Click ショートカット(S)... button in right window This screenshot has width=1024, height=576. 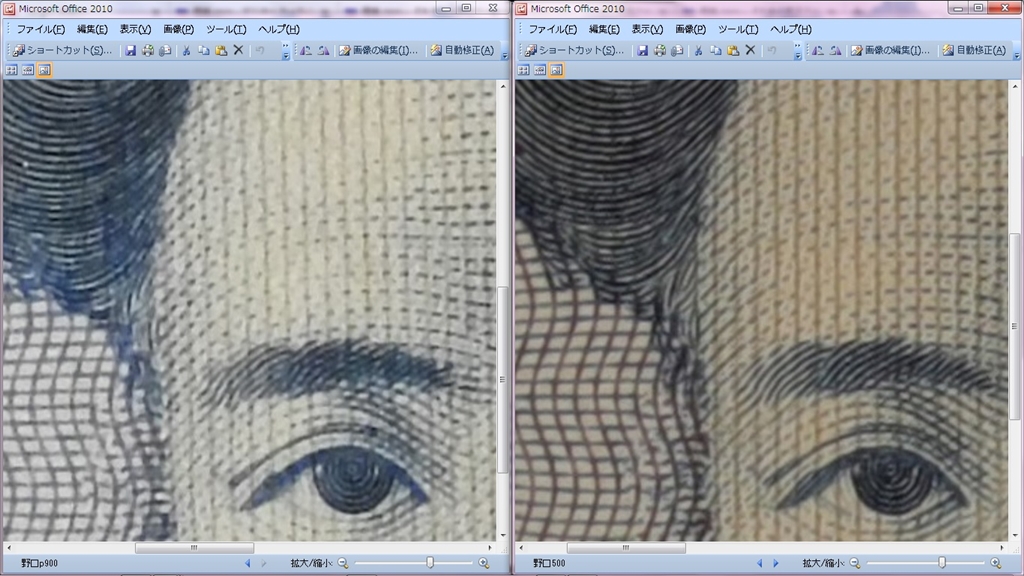(x=575, y=50)
